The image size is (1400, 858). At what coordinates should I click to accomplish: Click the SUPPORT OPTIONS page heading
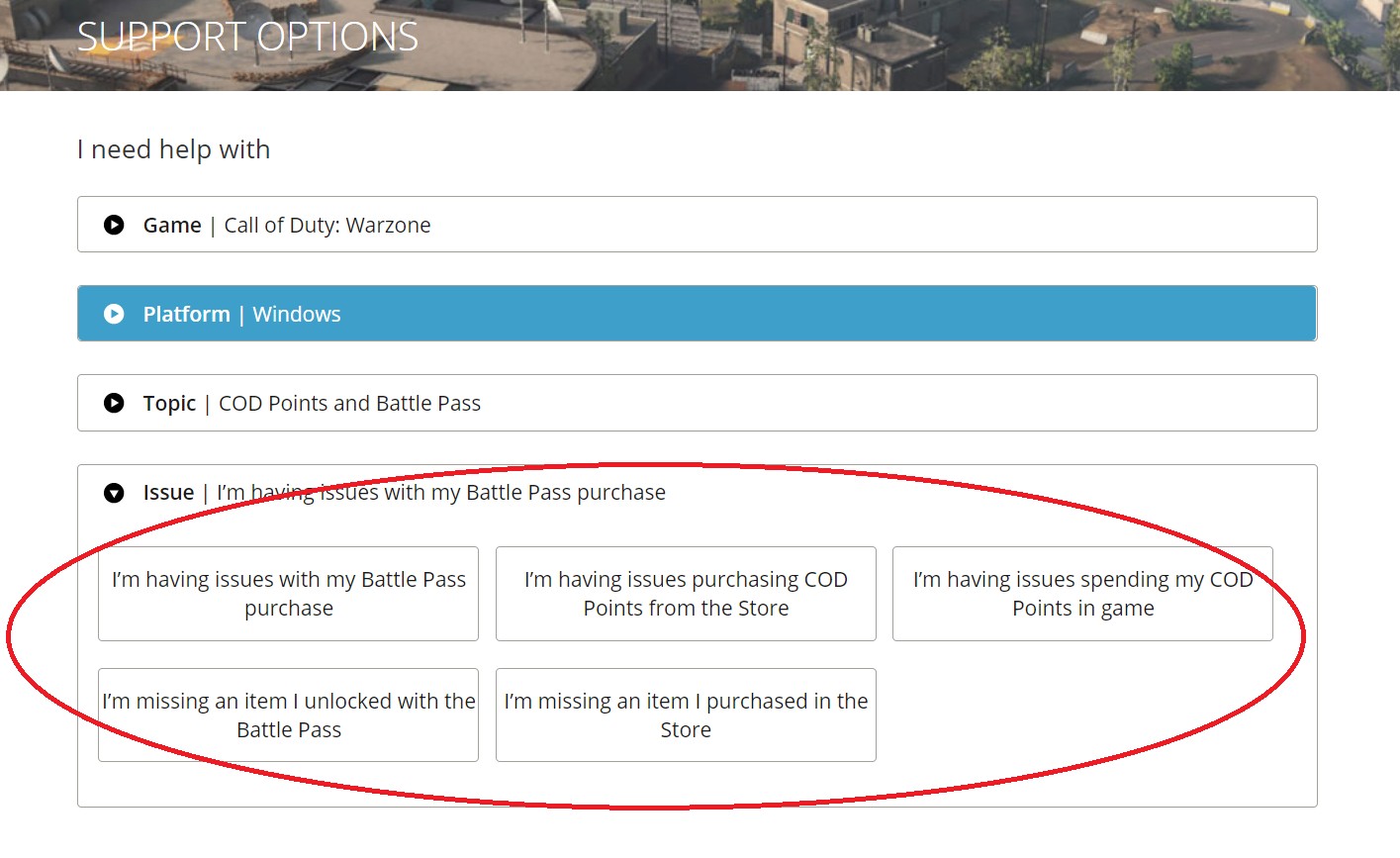[x=247, y=38]
